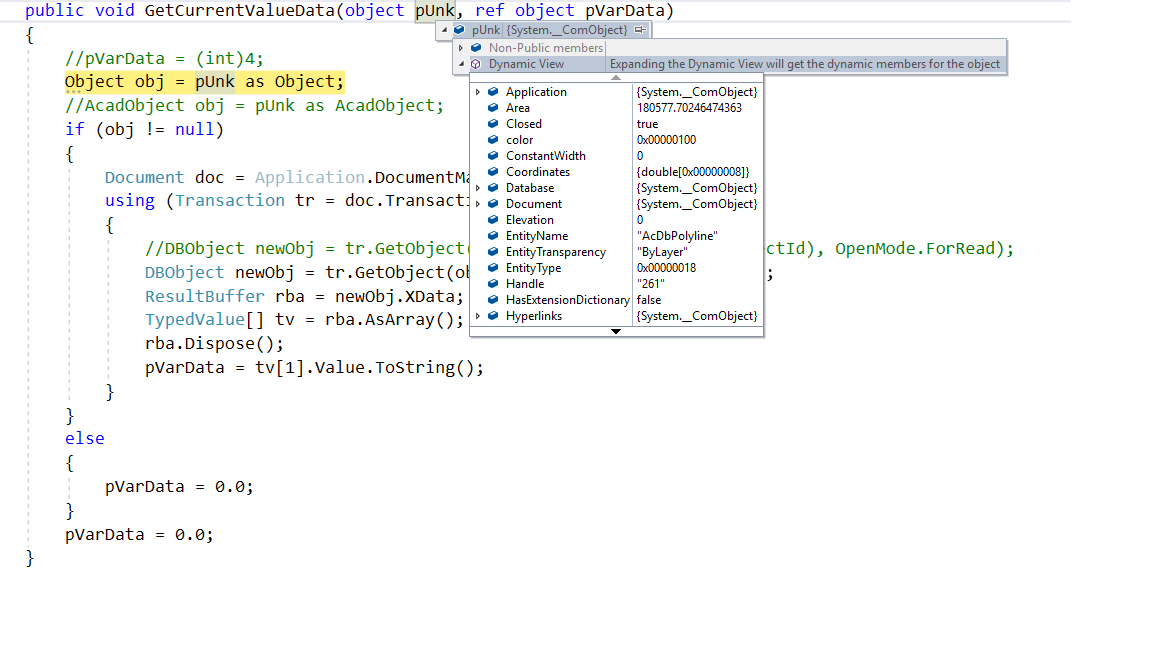The width and height of the screenshot is (1152, 648).
Task: Click the Closed property icon
Action: coord(493,124)
